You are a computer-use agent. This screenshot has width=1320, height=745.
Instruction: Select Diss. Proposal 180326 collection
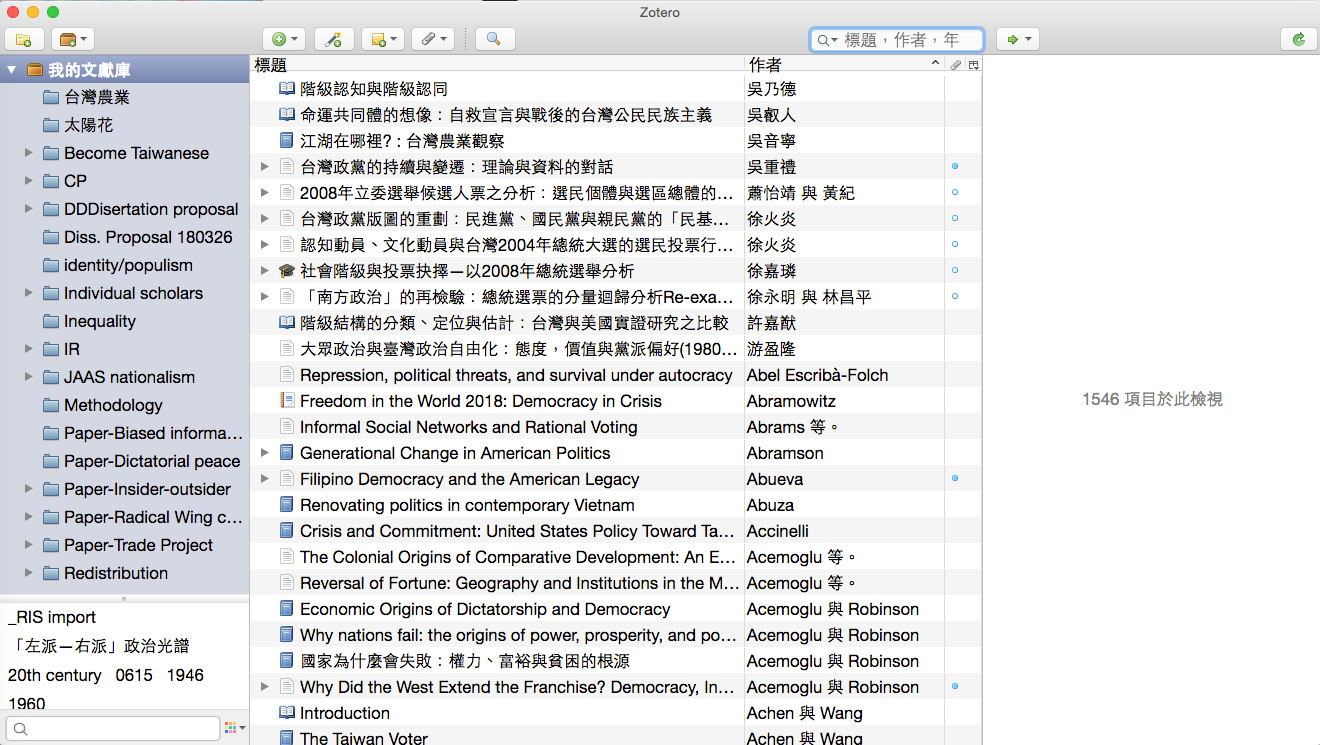tap(148, 237)
